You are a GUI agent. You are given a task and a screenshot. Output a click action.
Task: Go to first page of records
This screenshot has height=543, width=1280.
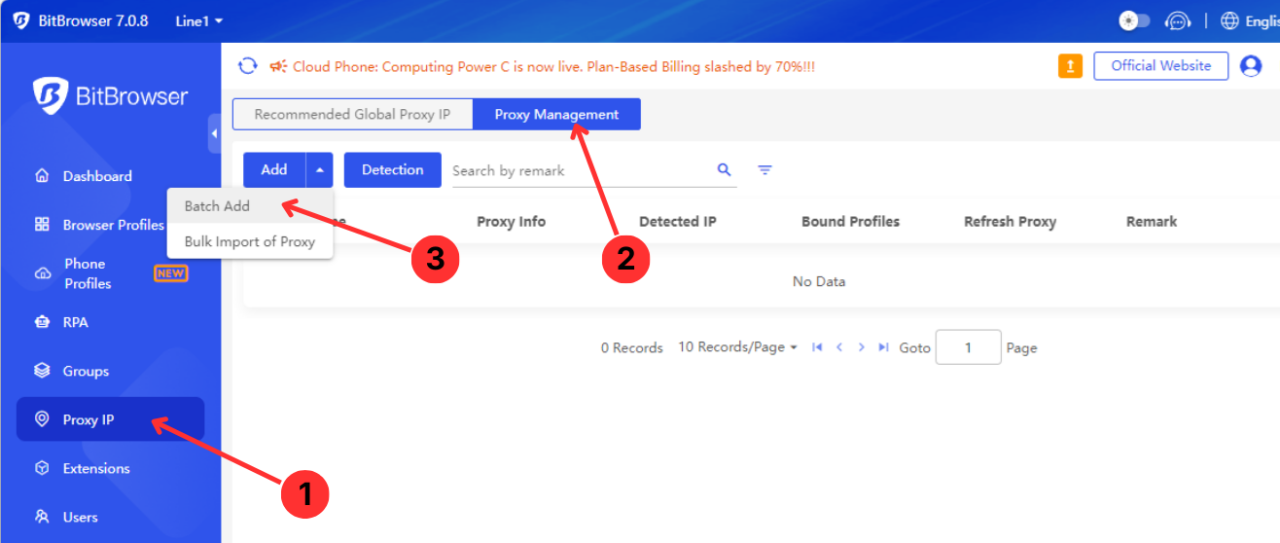click(x=817, y=347)
